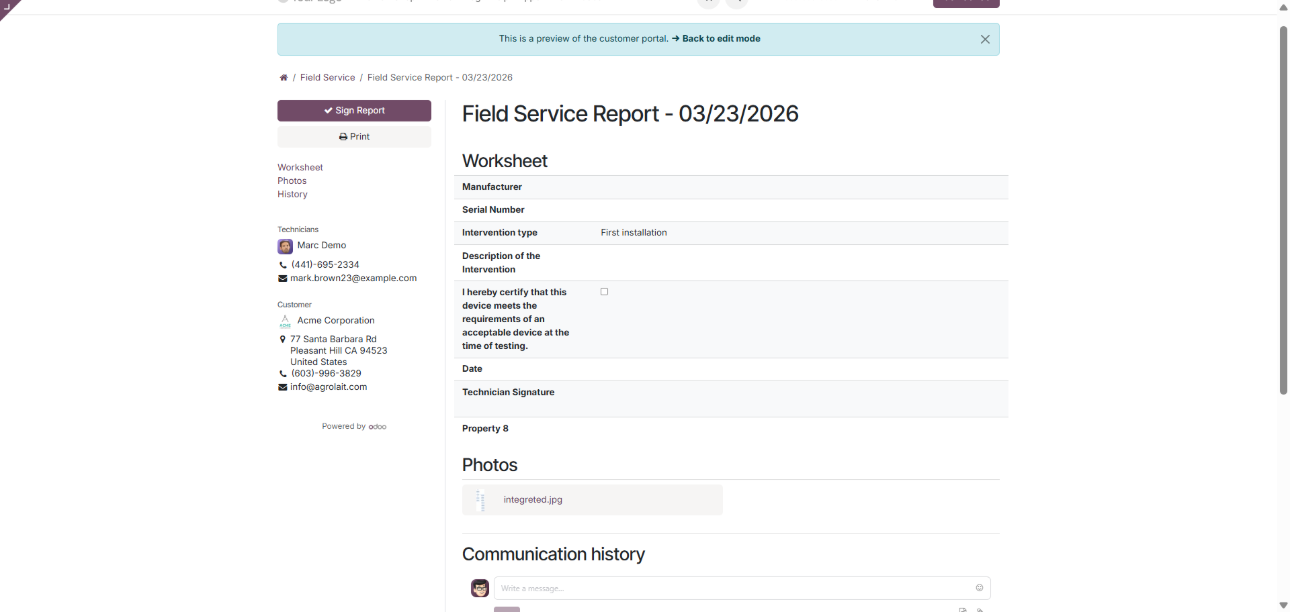Open the emoji picker in message box
The image size is (1290, 612).
tap(979, 588)
